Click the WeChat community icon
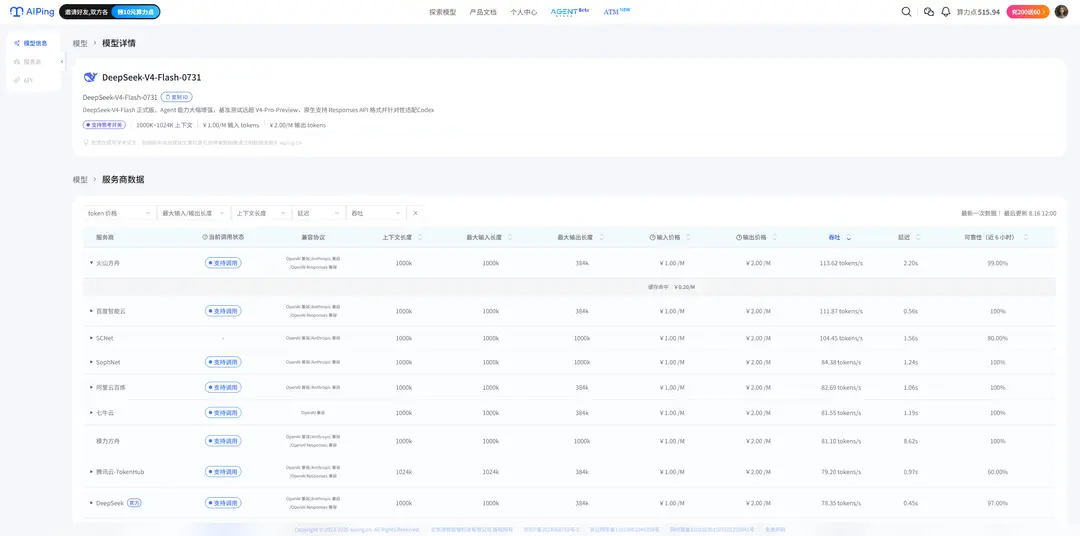This screenshot has height=536, width=1080. [928, 12]
